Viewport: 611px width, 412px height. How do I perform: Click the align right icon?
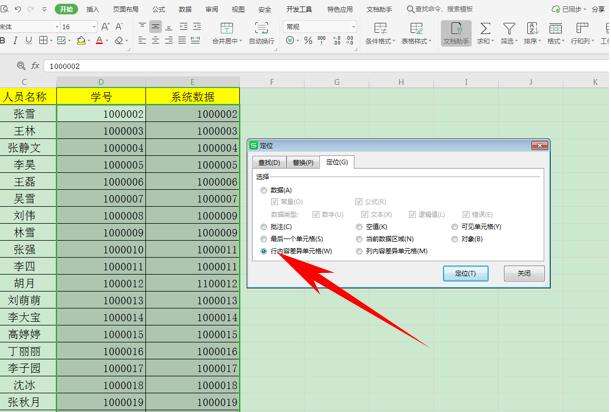(x=169, y=40)
